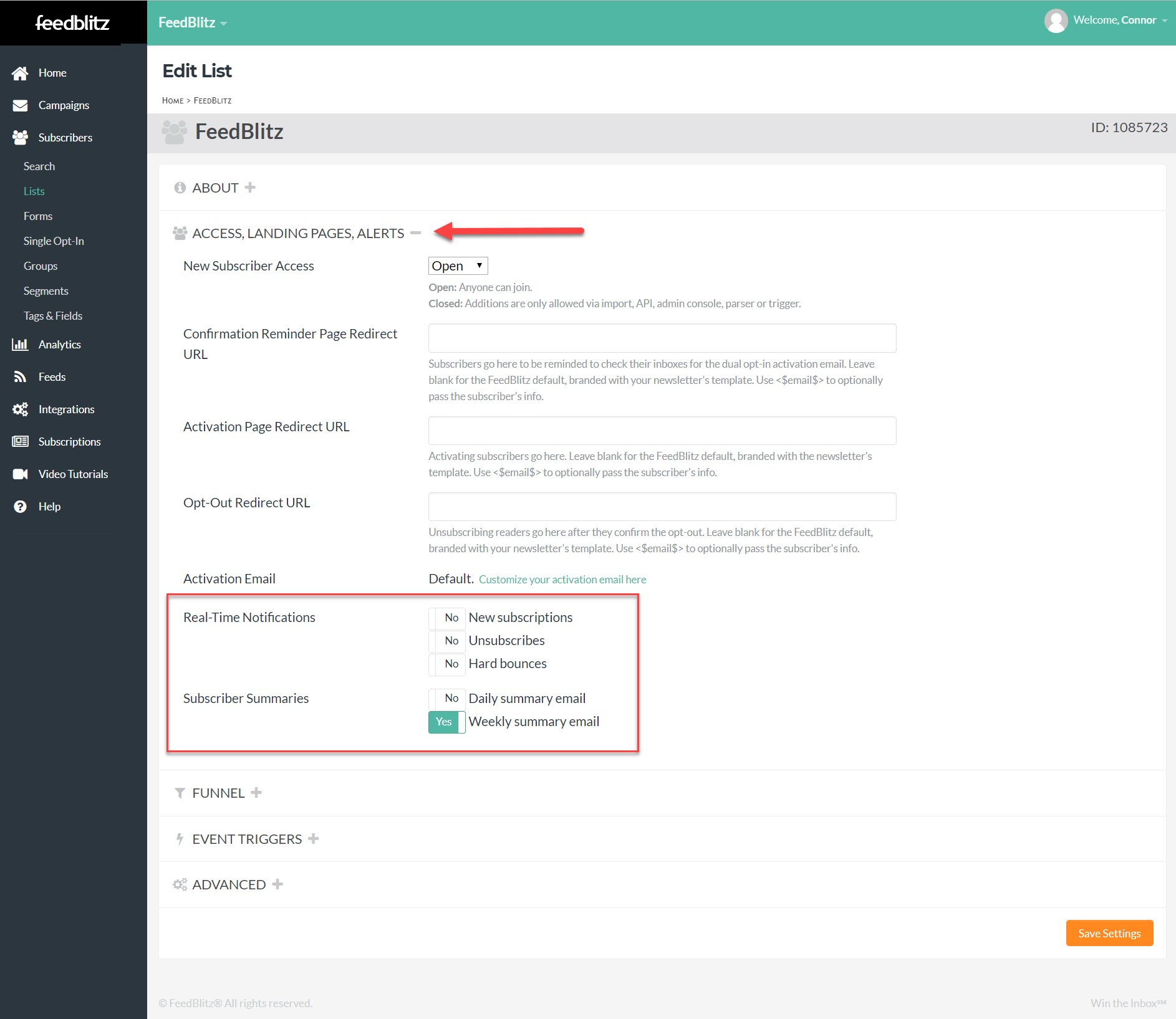
Task: Open the FeedBlitz header dropdown
Action: coord(193,23)
